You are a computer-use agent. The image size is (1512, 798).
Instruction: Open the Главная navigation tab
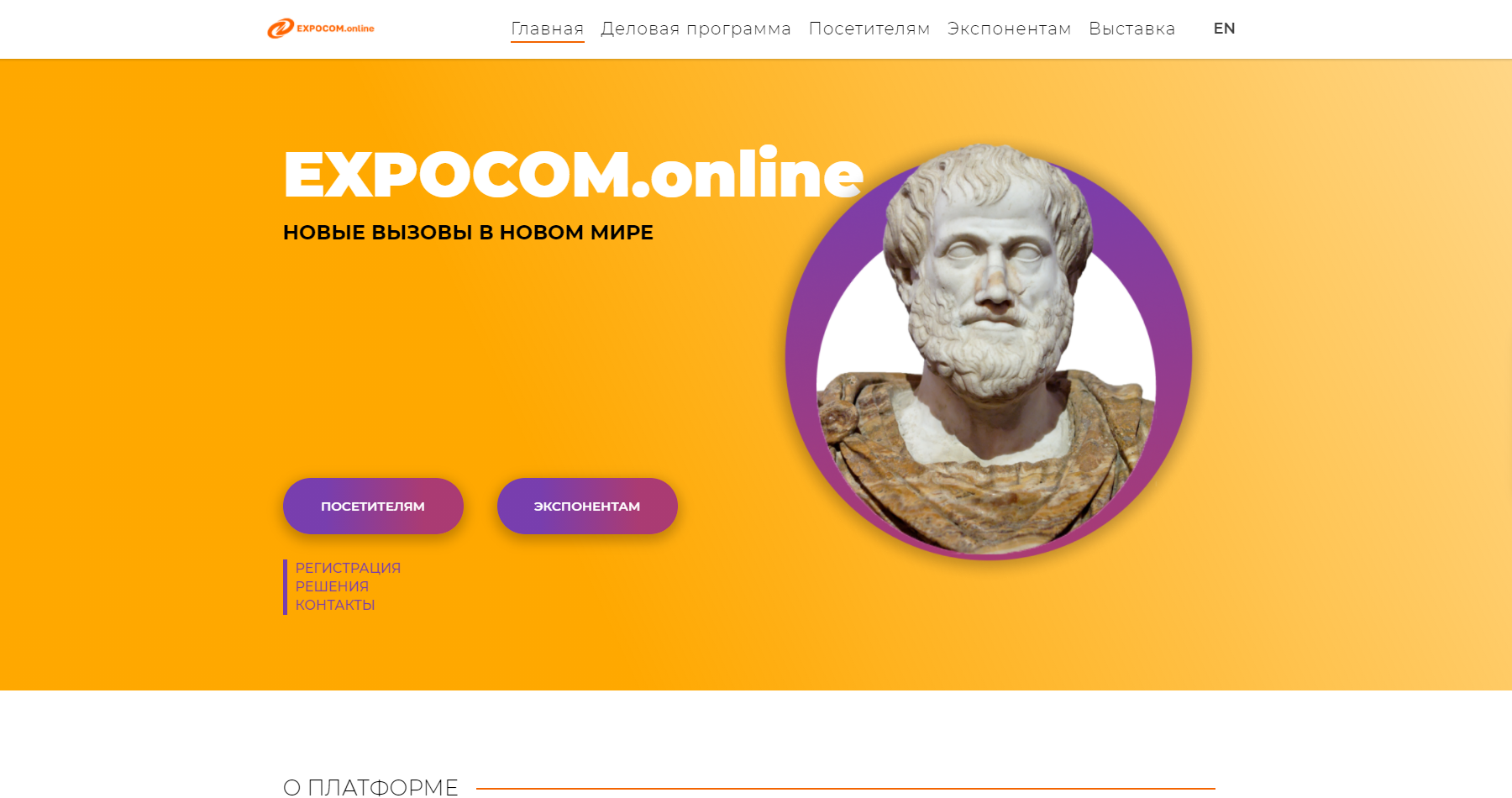547,29
